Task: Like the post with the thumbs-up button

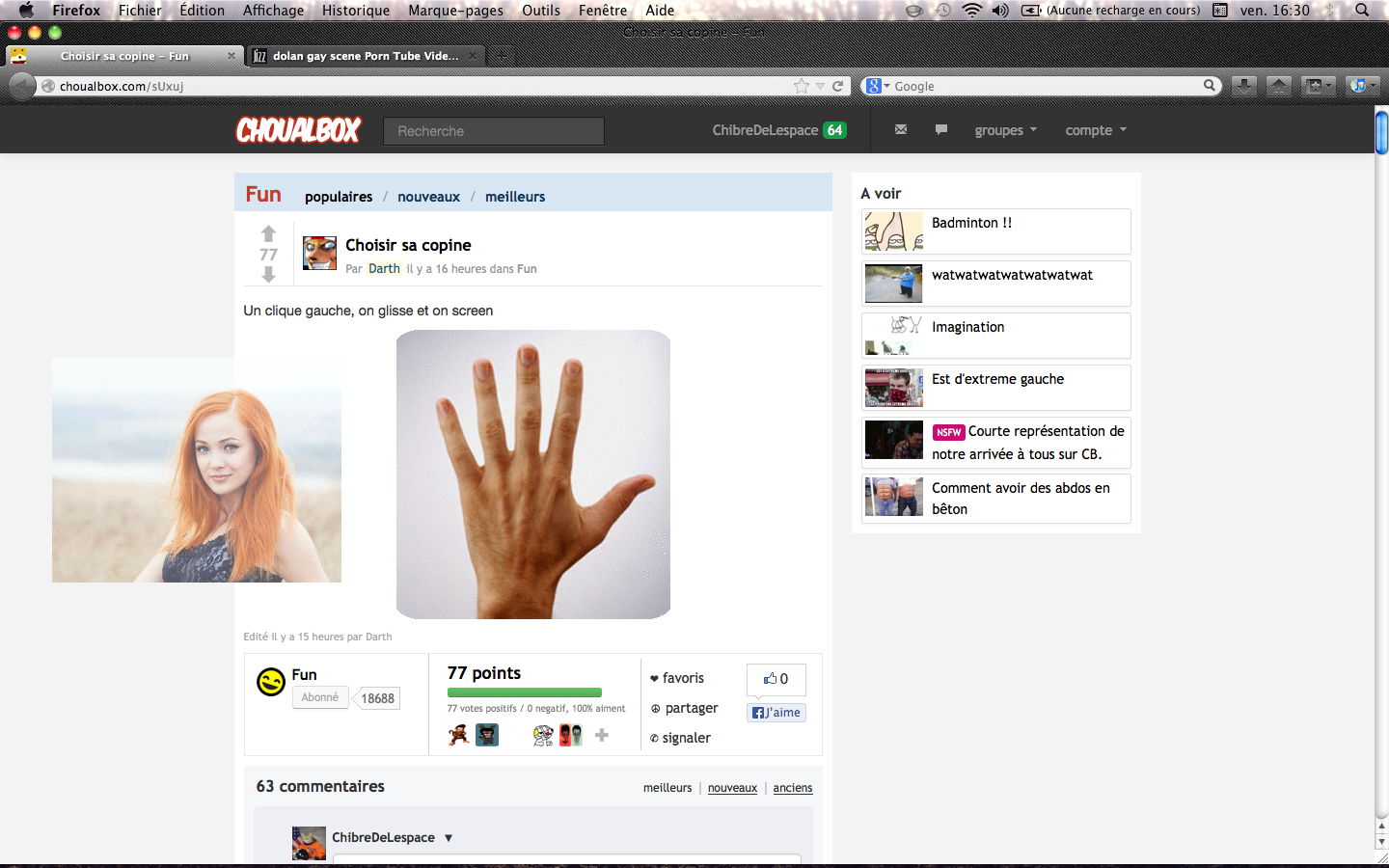Action: tap(776, 679)
